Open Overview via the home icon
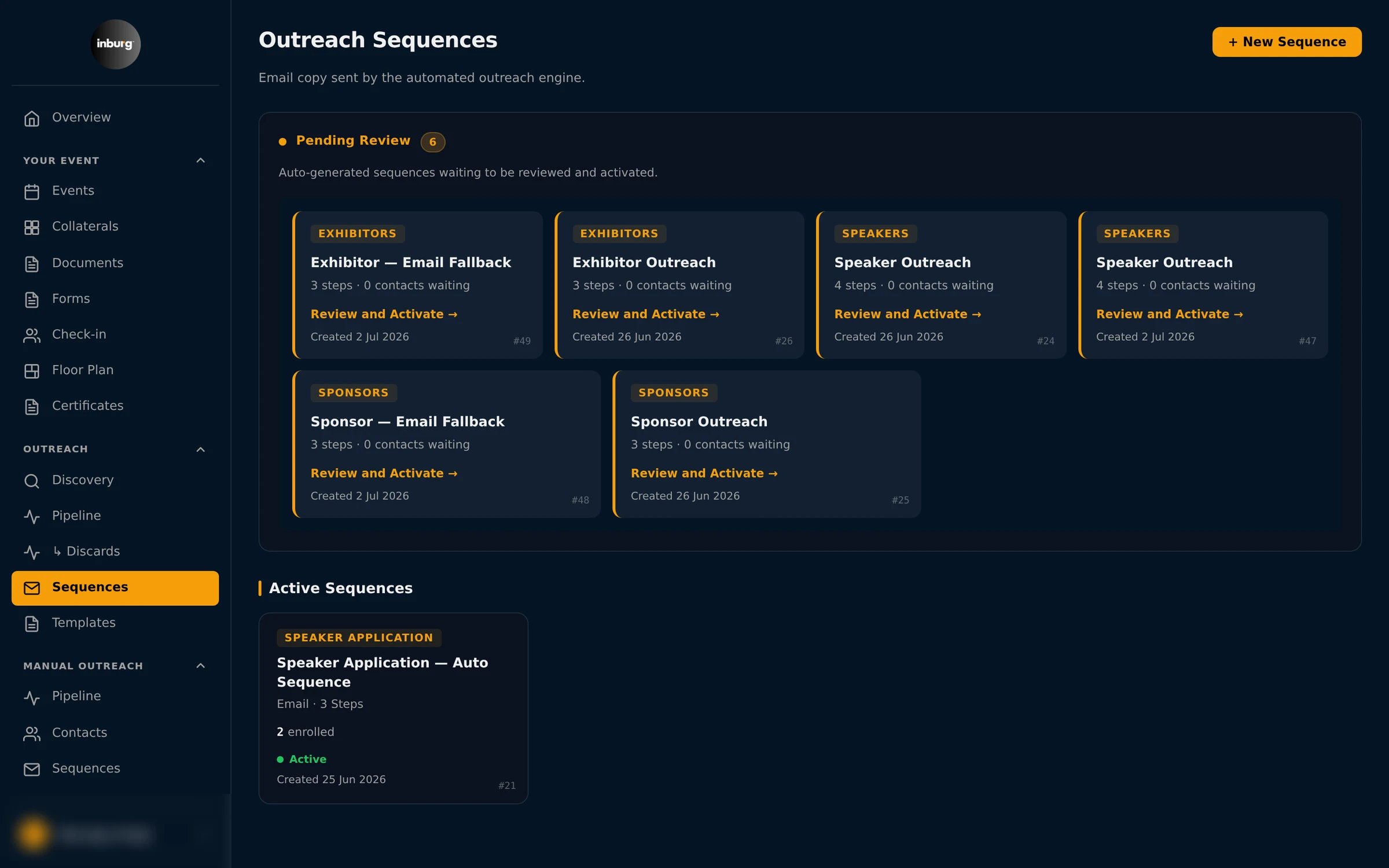Screen dimensions: 1389x868 click(32, 118)
